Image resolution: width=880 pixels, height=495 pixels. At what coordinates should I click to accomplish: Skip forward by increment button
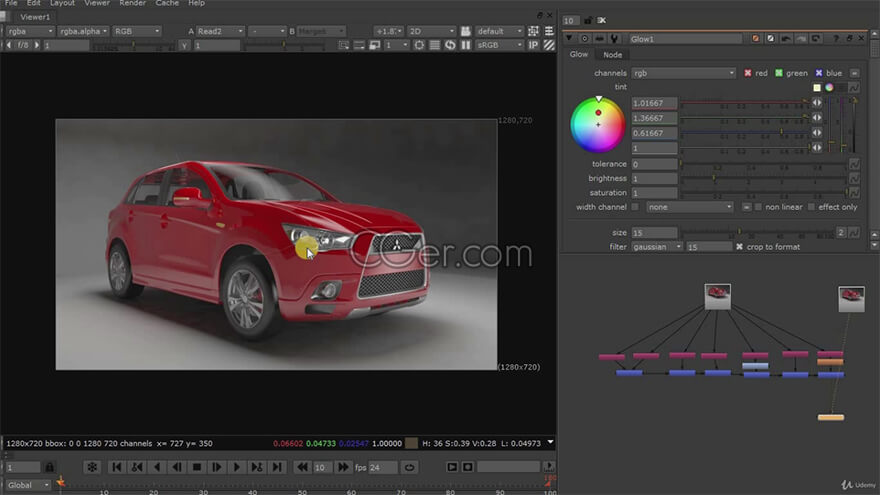(343, 467)
